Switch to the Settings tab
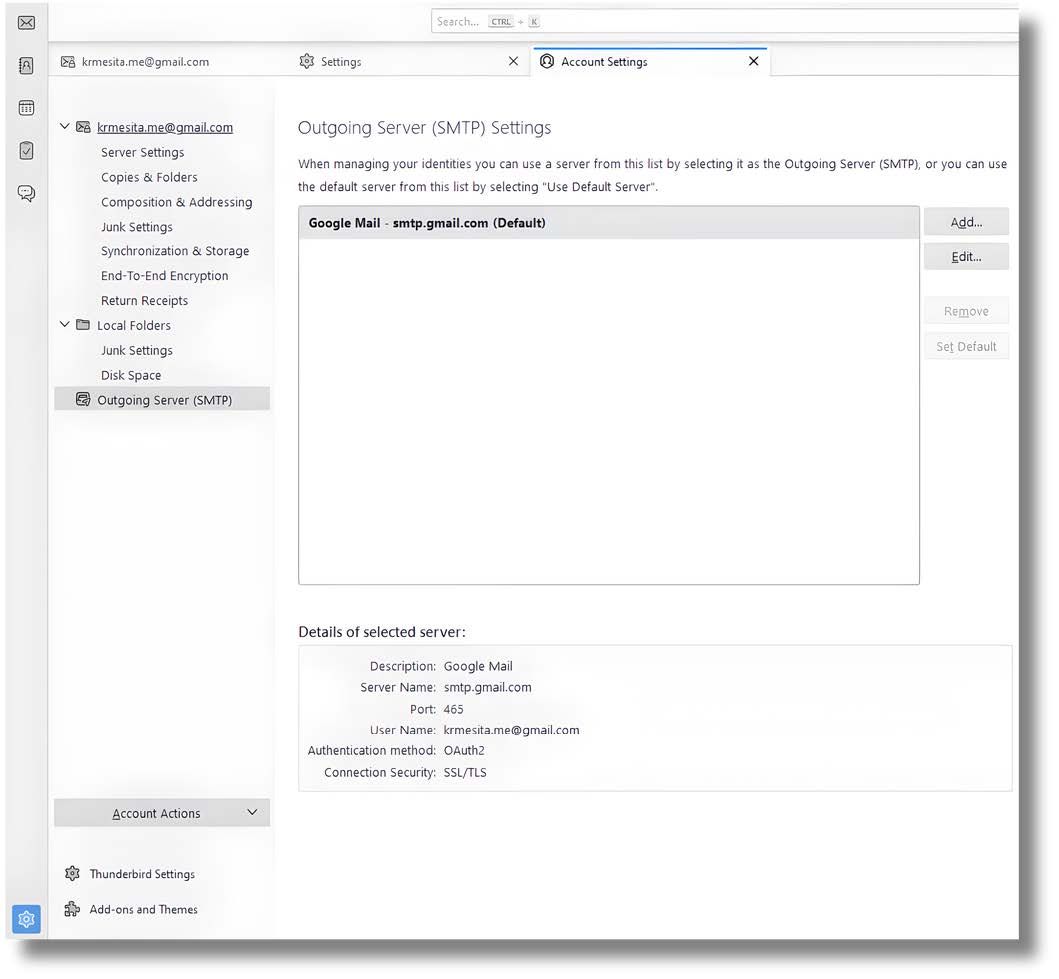The image size is (1059, 979). tap(341, 61)
